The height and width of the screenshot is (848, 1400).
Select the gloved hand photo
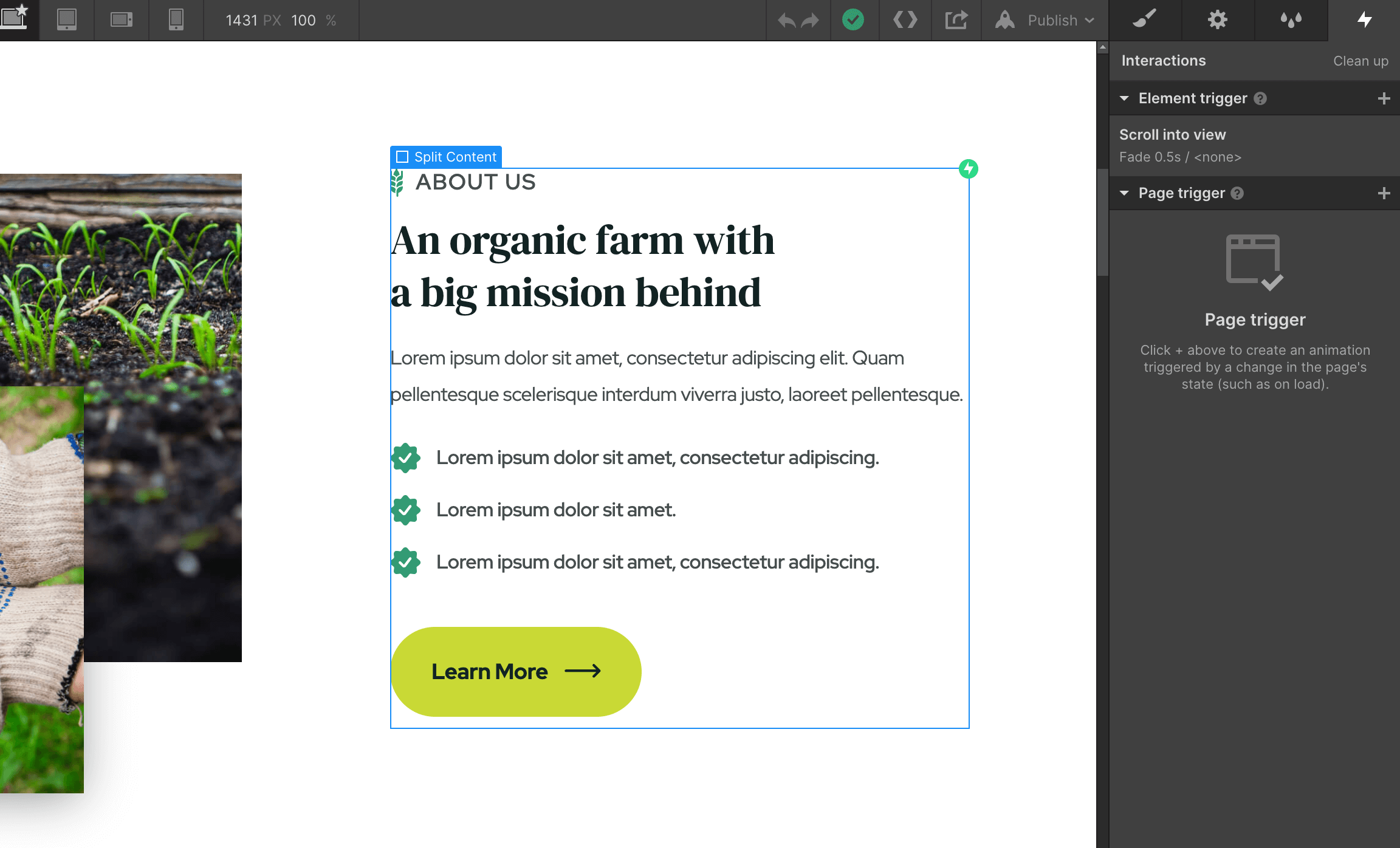(x=42, y=589)
